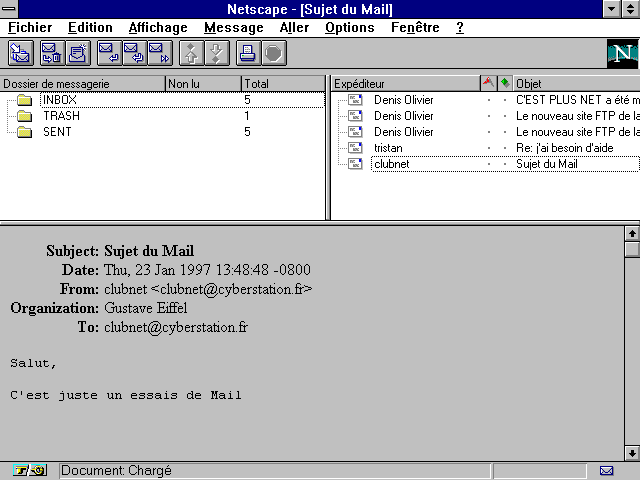This screenshot has width=640, height=480.
Task: Open the Affichage menu
Action: pyautogui.click(x=158, y=27)
